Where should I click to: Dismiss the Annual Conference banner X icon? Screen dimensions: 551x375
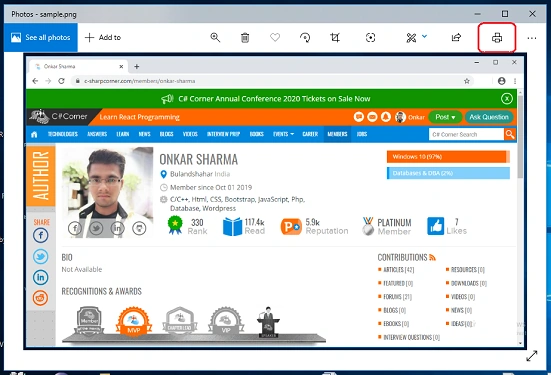[x=506, y=99]
